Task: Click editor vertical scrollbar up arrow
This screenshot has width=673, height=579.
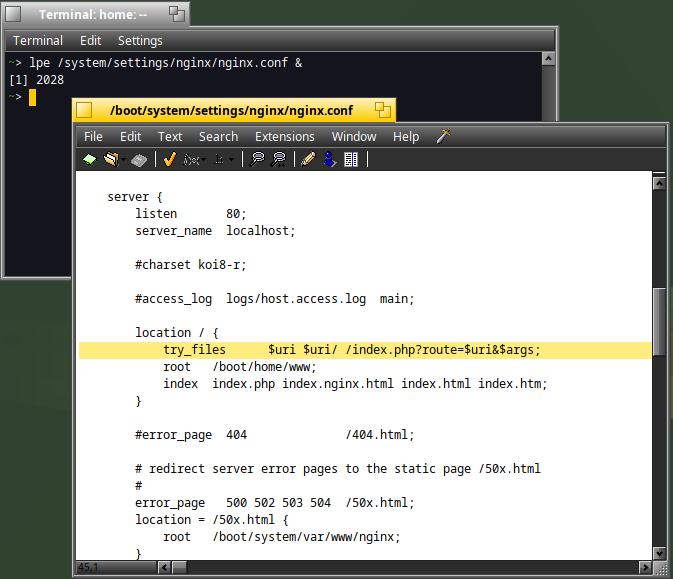Action: (659, 183)
